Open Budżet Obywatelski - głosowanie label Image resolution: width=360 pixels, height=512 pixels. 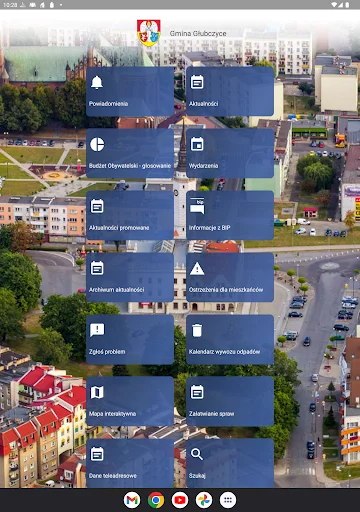click(x=130, y=166)
